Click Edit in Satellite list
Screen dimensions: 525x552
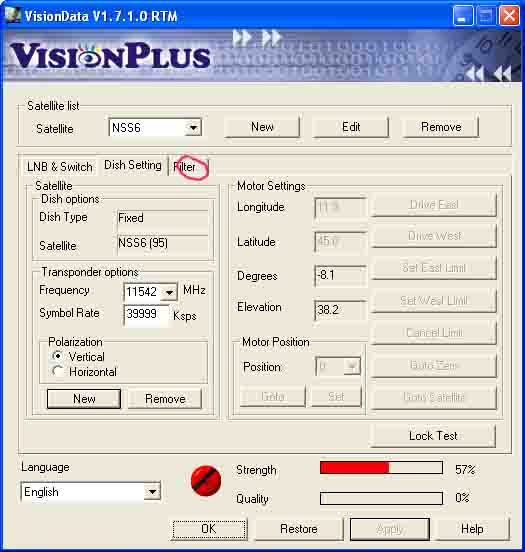(351, 127)
